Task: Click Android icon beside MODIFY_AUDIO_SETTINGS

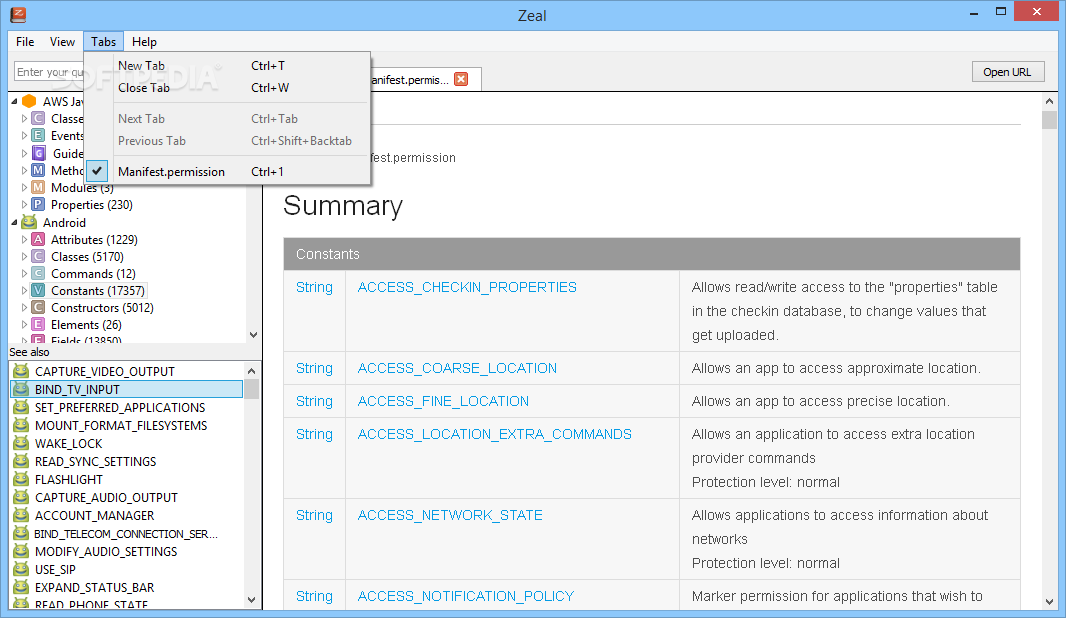Action: [x=22, y=551]
